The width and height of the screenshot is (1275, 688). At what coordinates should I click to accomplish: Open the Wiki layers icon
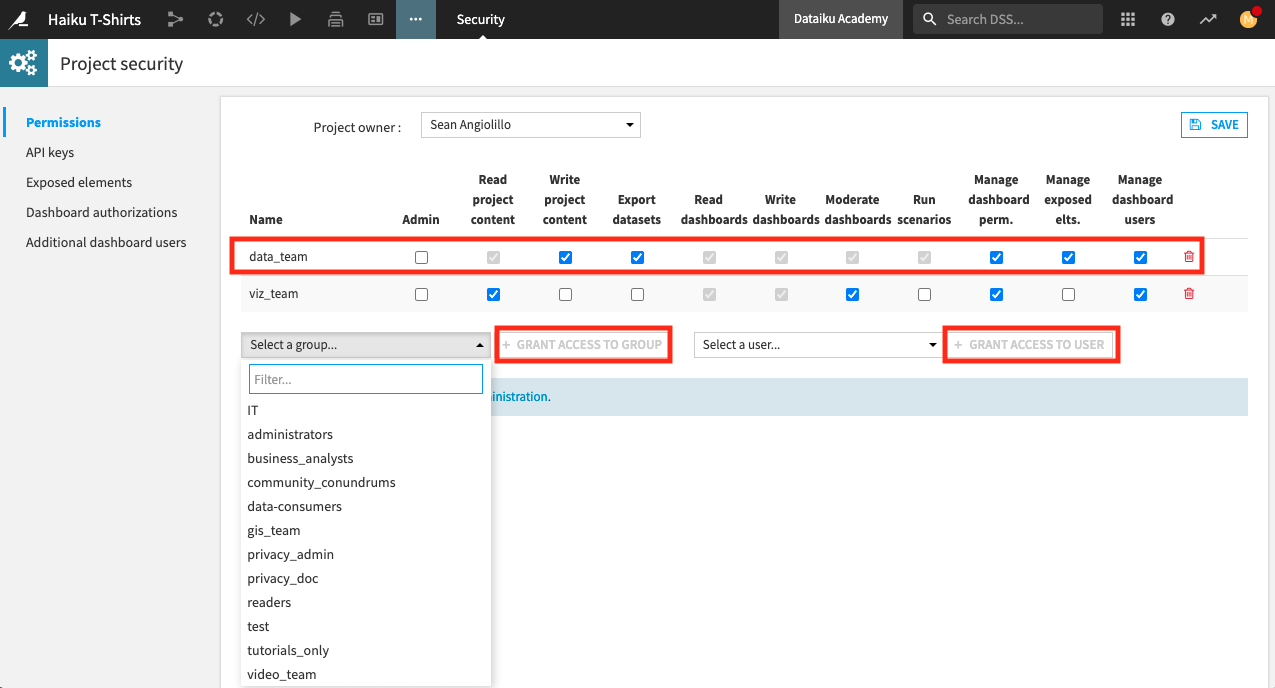click(x=336, y=19)
